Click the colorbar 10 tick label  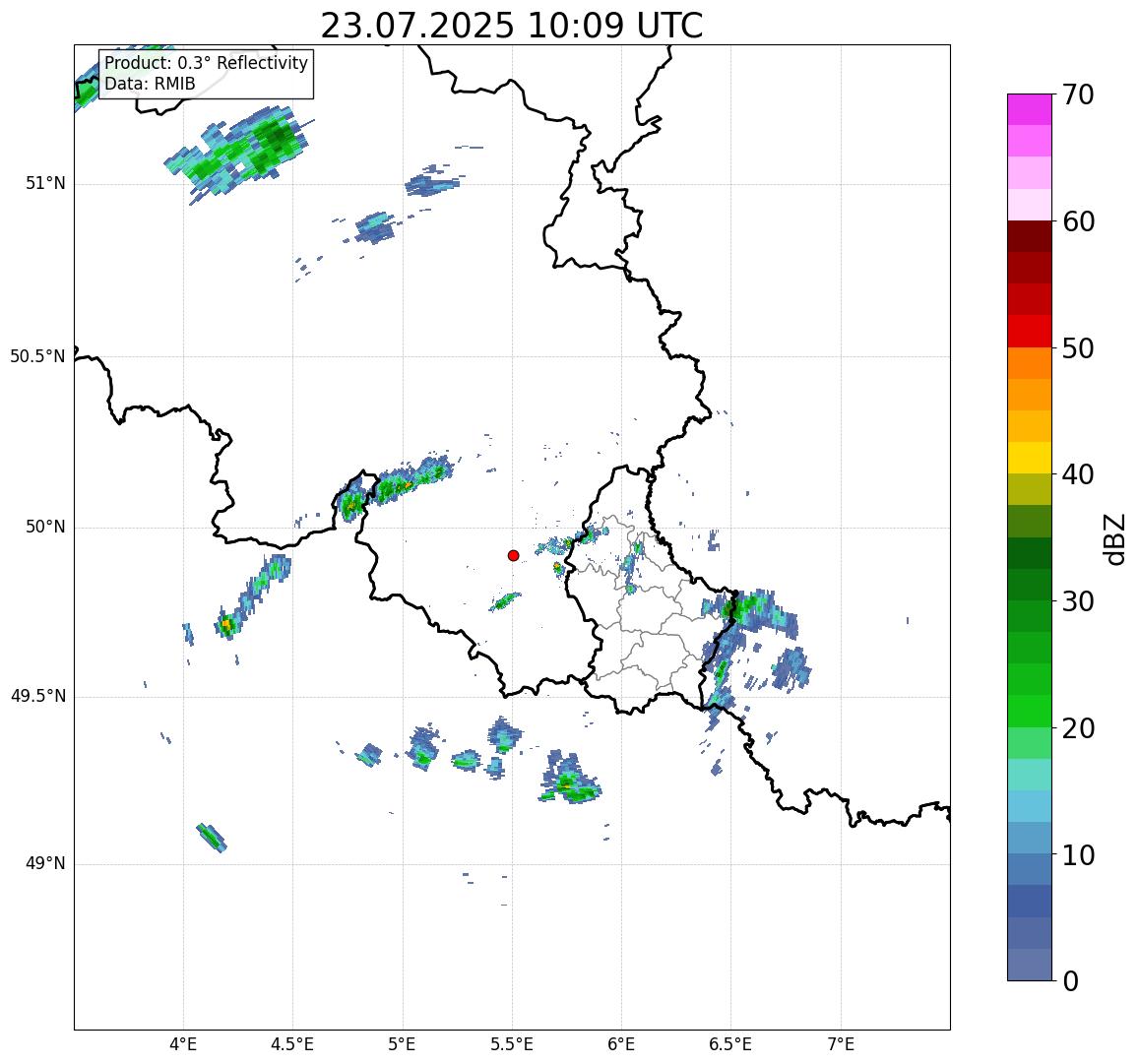tap(1079, 854)
